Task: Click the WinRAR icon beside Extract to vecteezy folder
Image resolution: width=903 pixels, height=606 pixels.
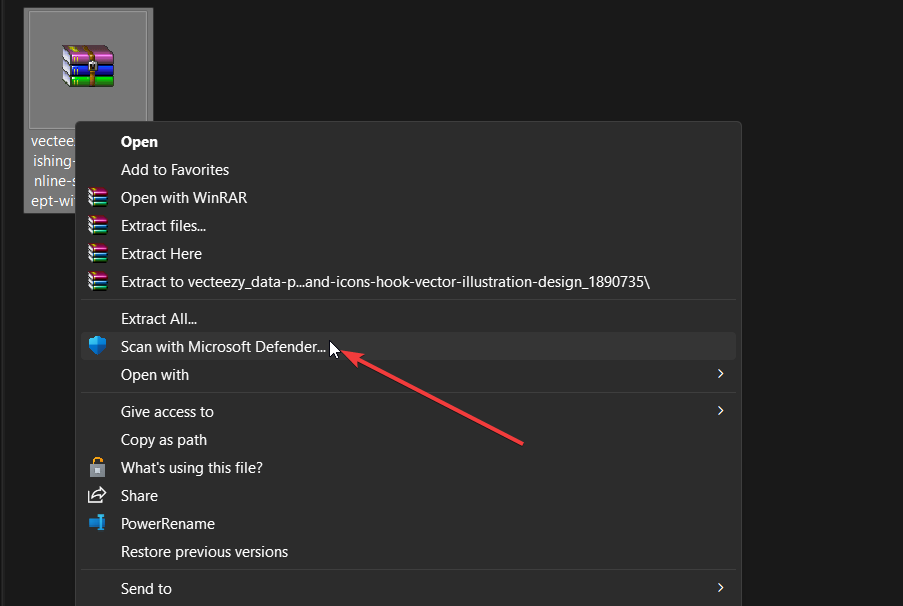Action: coord(97,282)
